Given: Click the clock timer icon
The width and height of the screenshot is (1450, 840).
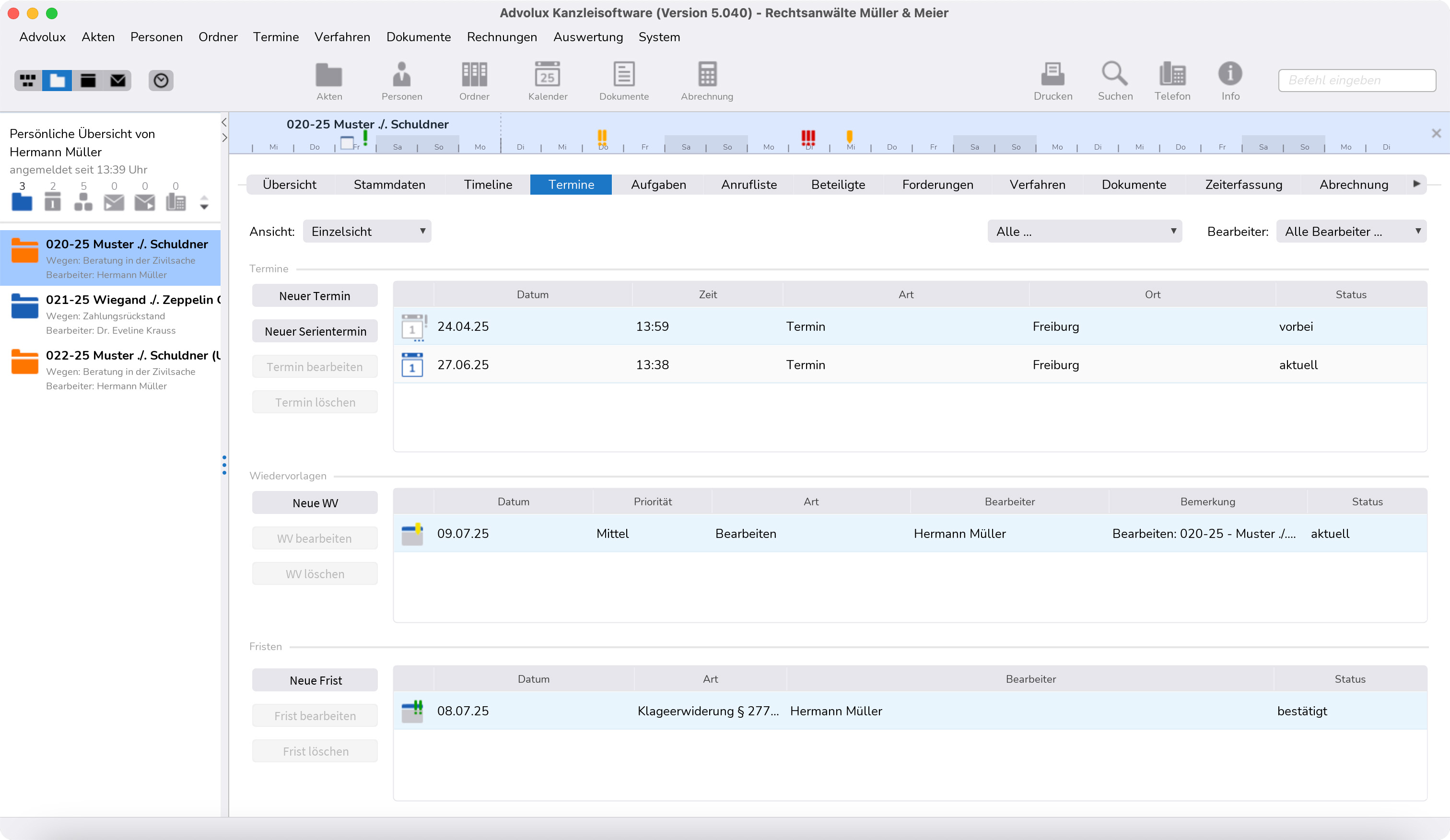Looking at the screenshot, I should (161, 81).
